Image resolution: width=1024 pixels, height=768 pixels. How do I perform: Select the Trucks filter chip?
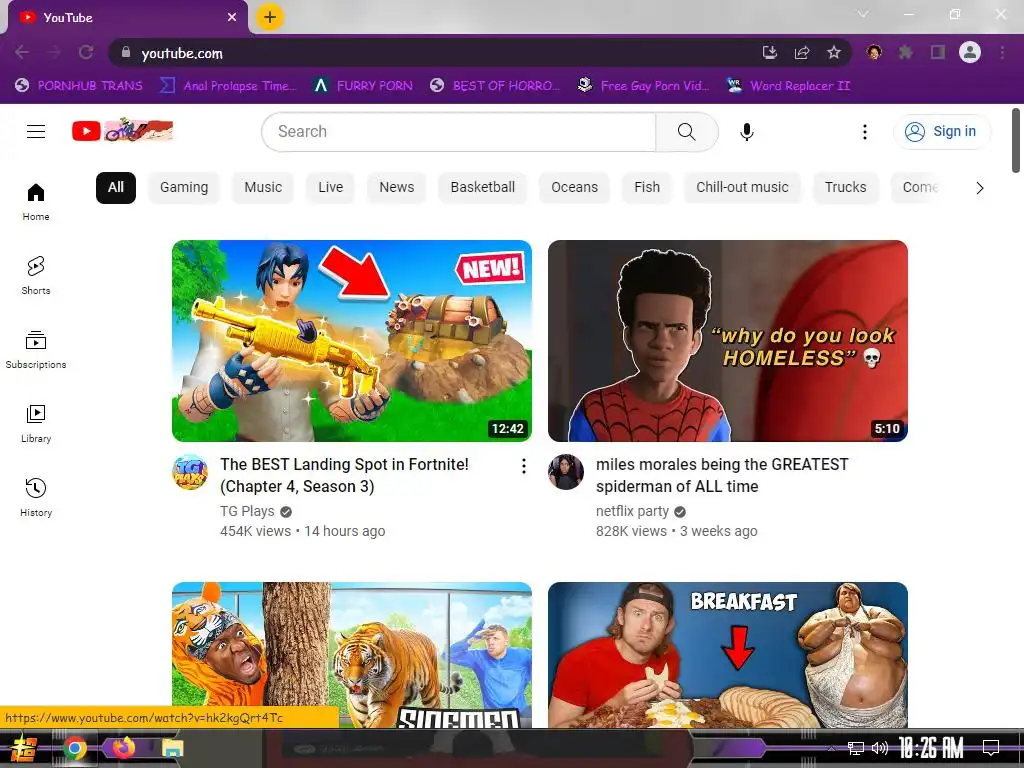(845, 187)
